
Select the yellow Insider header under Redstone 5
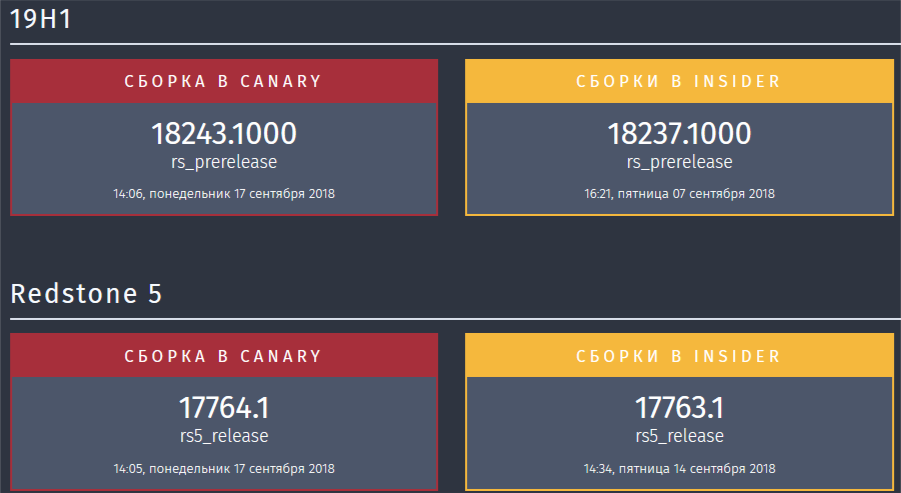[679, 356]
